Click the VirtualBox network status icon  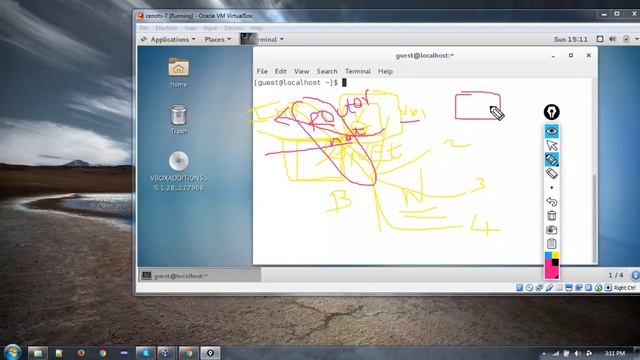(539, 288)
